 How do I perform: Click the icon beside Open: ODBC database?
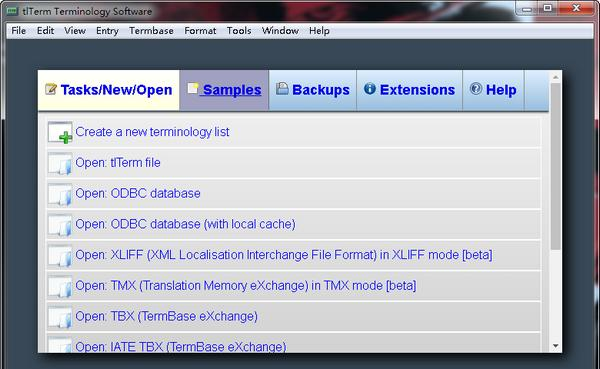60,194
